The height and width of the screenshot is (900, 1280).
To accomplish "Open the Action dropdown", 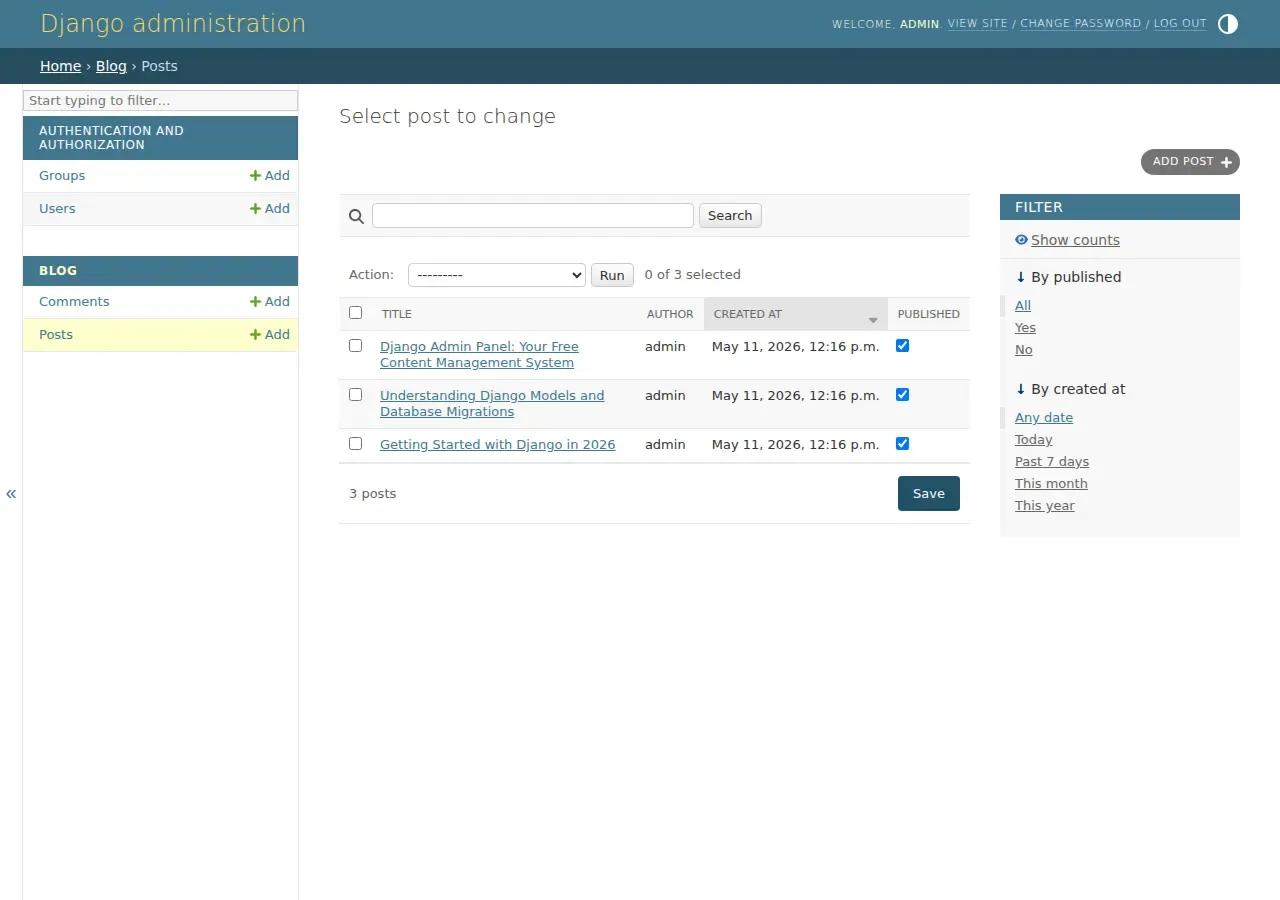I will tap(497, 275).
